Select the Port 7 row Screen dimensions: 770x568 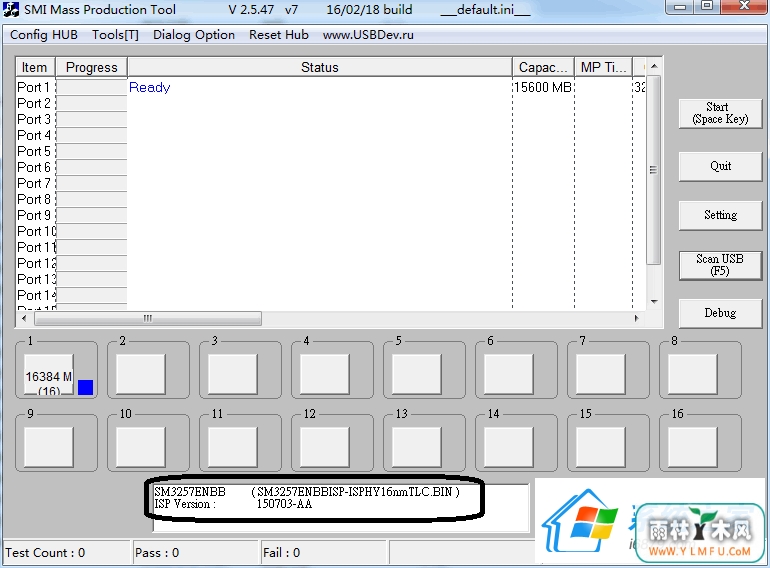(331, 184)
